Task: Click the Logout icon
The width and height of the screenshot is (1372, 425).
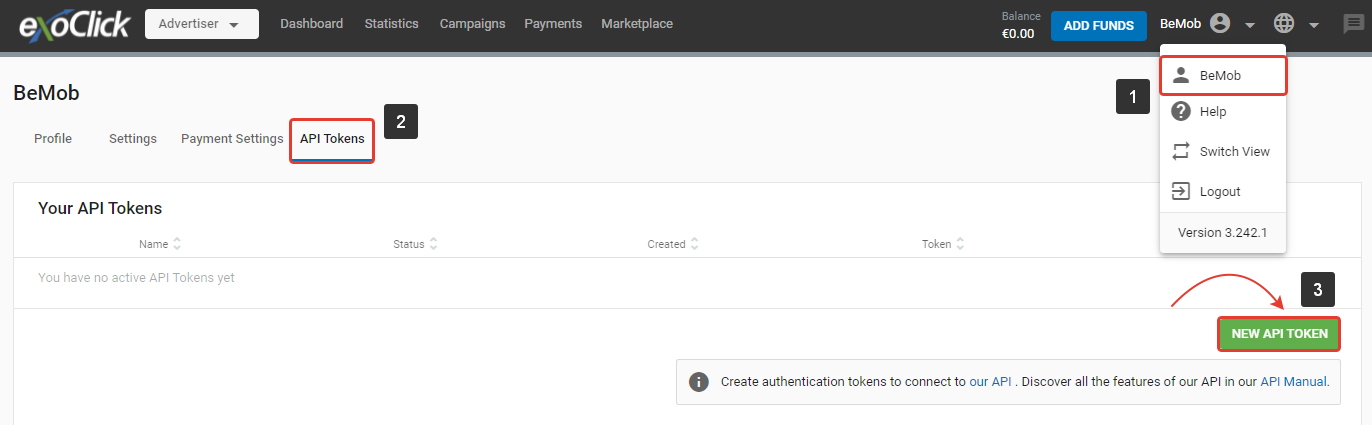Action: (x=1181, y=192)
